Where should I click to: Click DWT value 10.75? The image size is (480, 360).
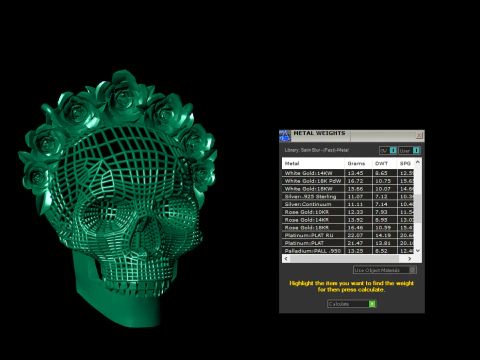click(383, 181)
